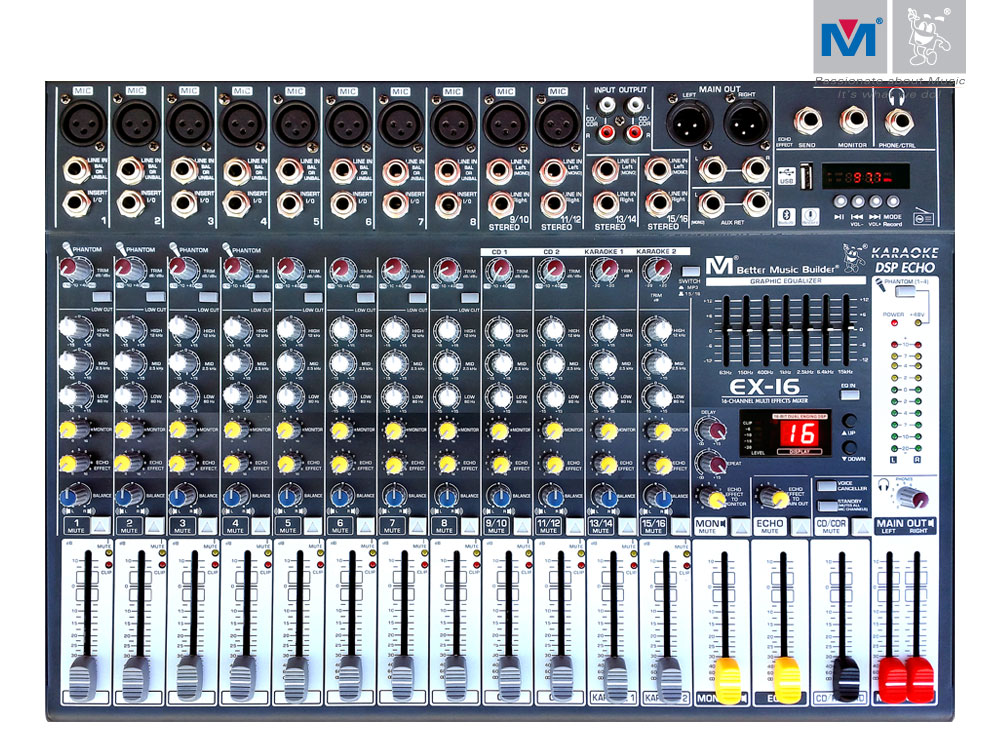
Task: Click the USB port slot
Action: pyautogui.click(x=806, y=175)
